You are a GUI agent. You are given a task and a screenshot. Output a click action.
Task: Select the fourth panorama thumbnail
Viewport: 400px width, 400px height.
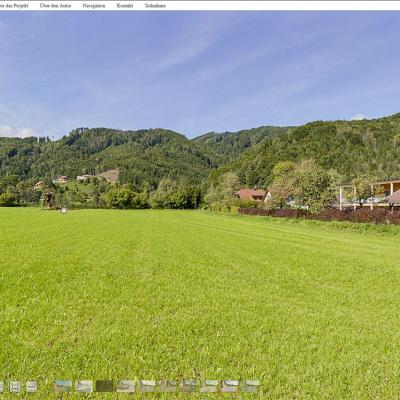coord(126,386)
